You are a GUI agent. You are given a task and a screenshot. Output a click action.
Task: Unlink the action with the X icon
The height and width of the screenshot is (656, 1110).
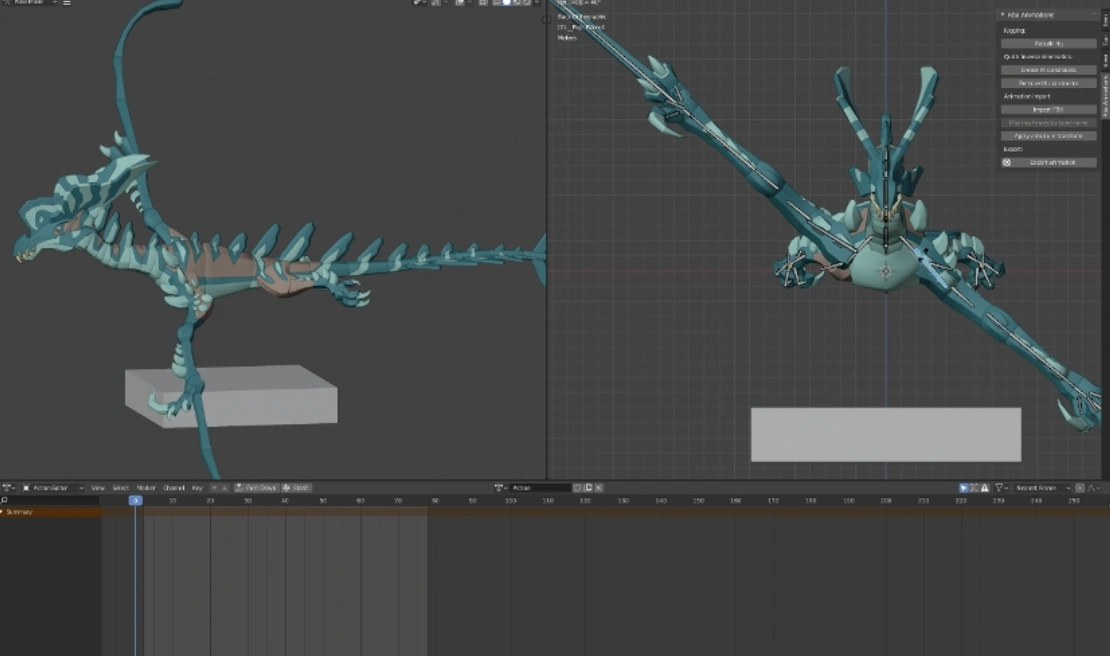tap(601, 488)
